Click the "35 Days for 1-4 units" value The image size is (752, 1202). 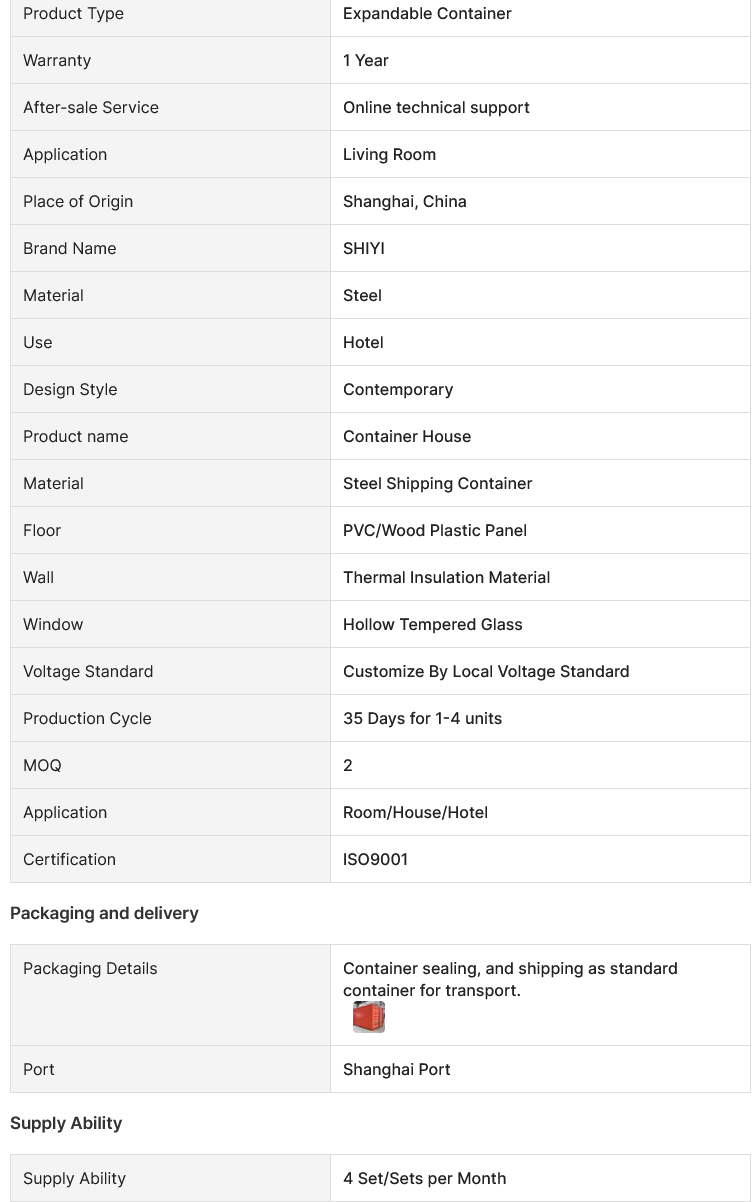[422, 719]
